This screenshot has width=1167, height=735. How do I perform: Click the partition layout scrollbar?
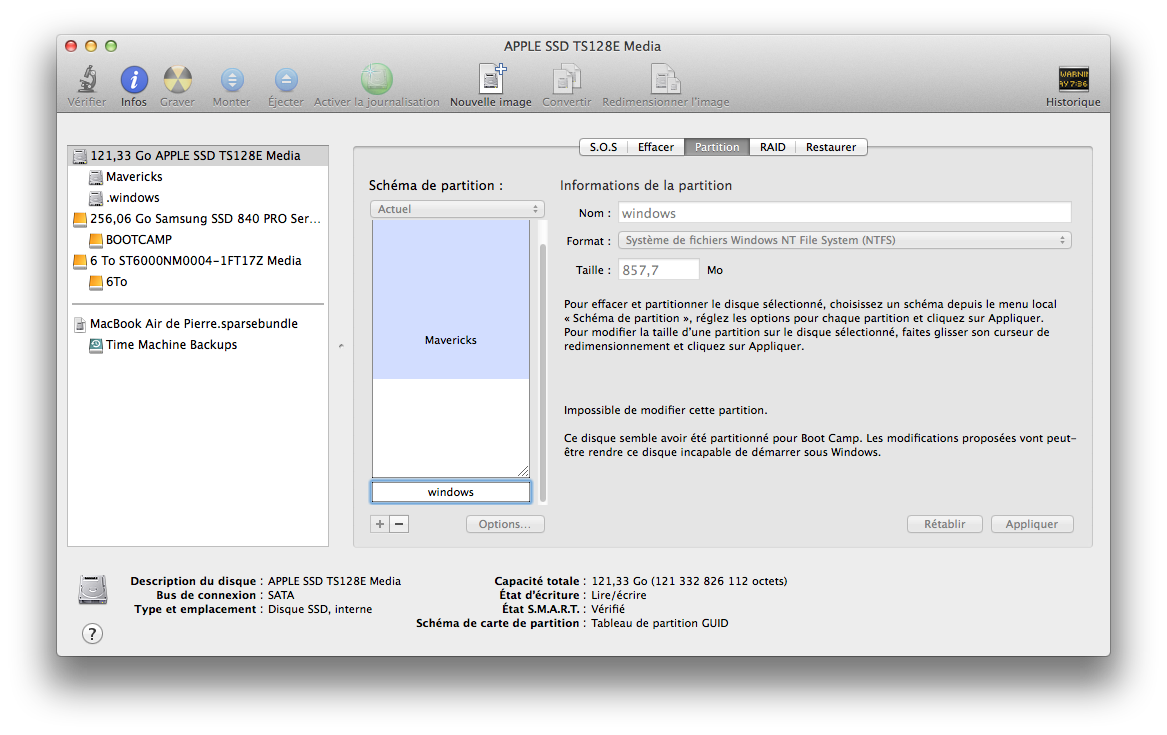[543, 372]
